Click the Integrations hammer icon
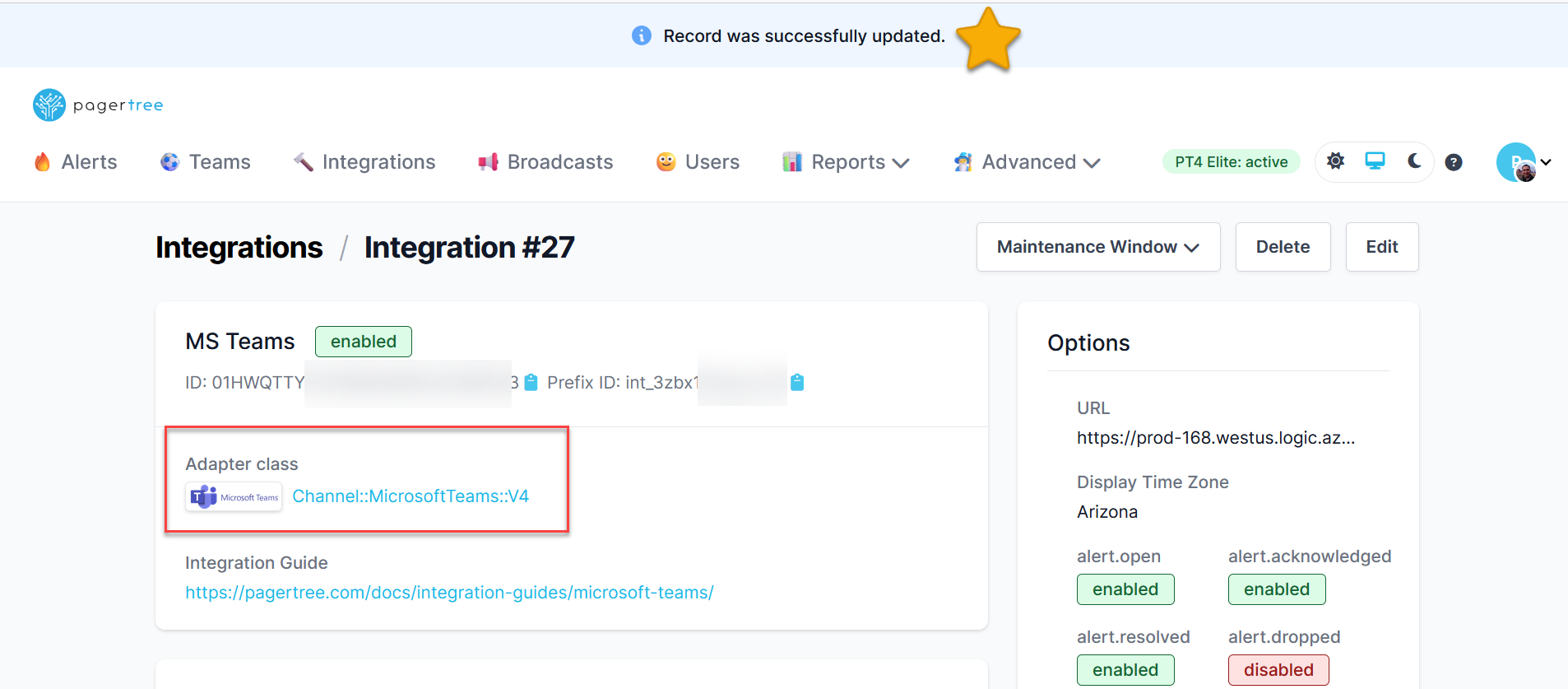 pyautogui.click(x=304, y=162)
